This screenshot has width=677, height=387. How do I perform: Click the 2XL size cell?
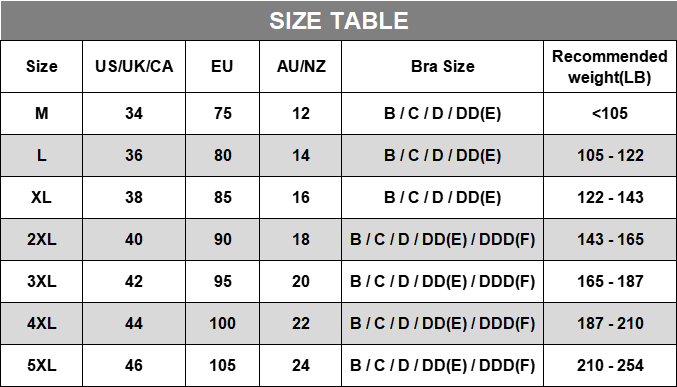click(x=41, y=239)
